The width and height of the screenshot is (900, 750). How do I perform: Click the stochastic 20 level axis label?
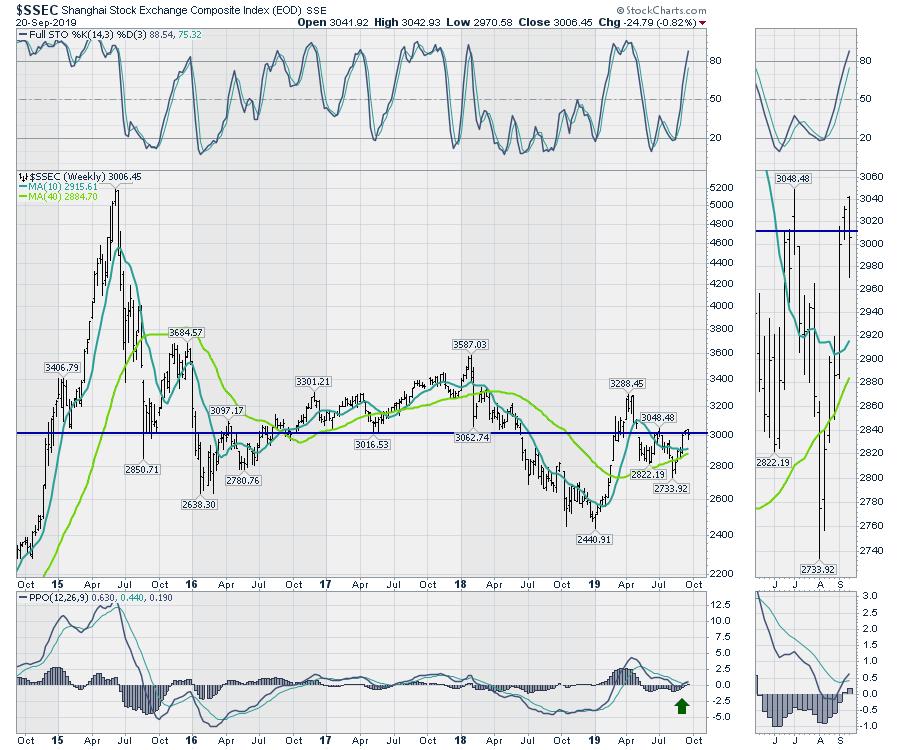716,138
